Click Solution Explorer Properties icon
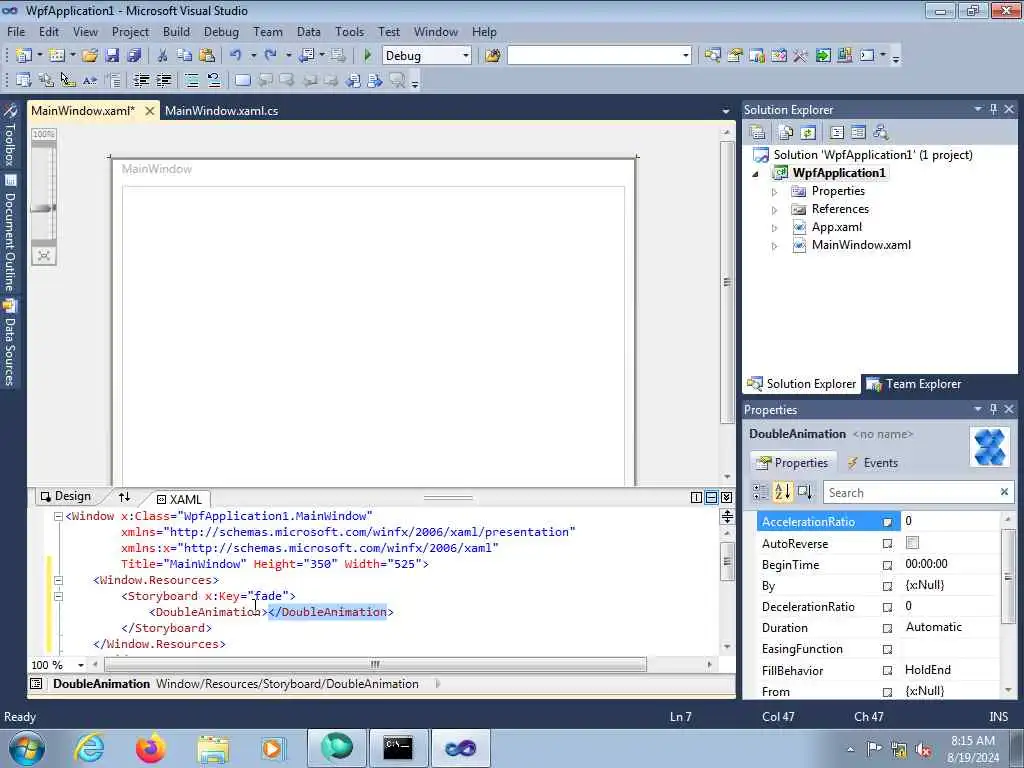1024x768 pixels. (x=758, y=133)
